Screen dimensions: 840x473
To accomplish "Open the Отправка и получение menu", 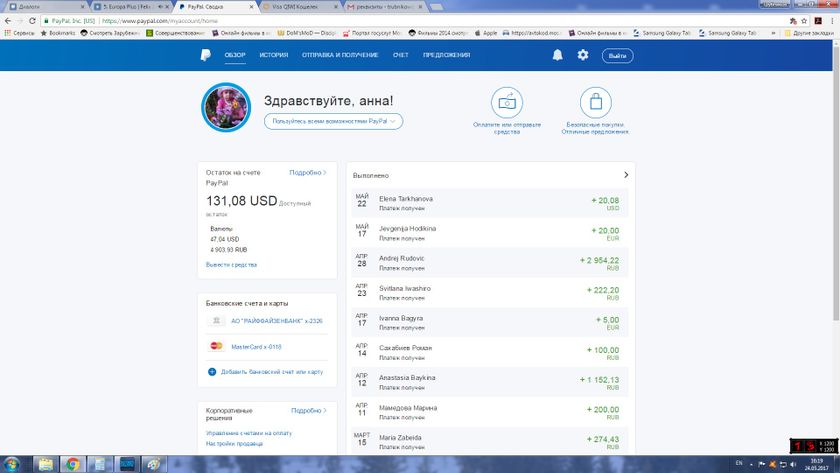I will coord(340,55).
